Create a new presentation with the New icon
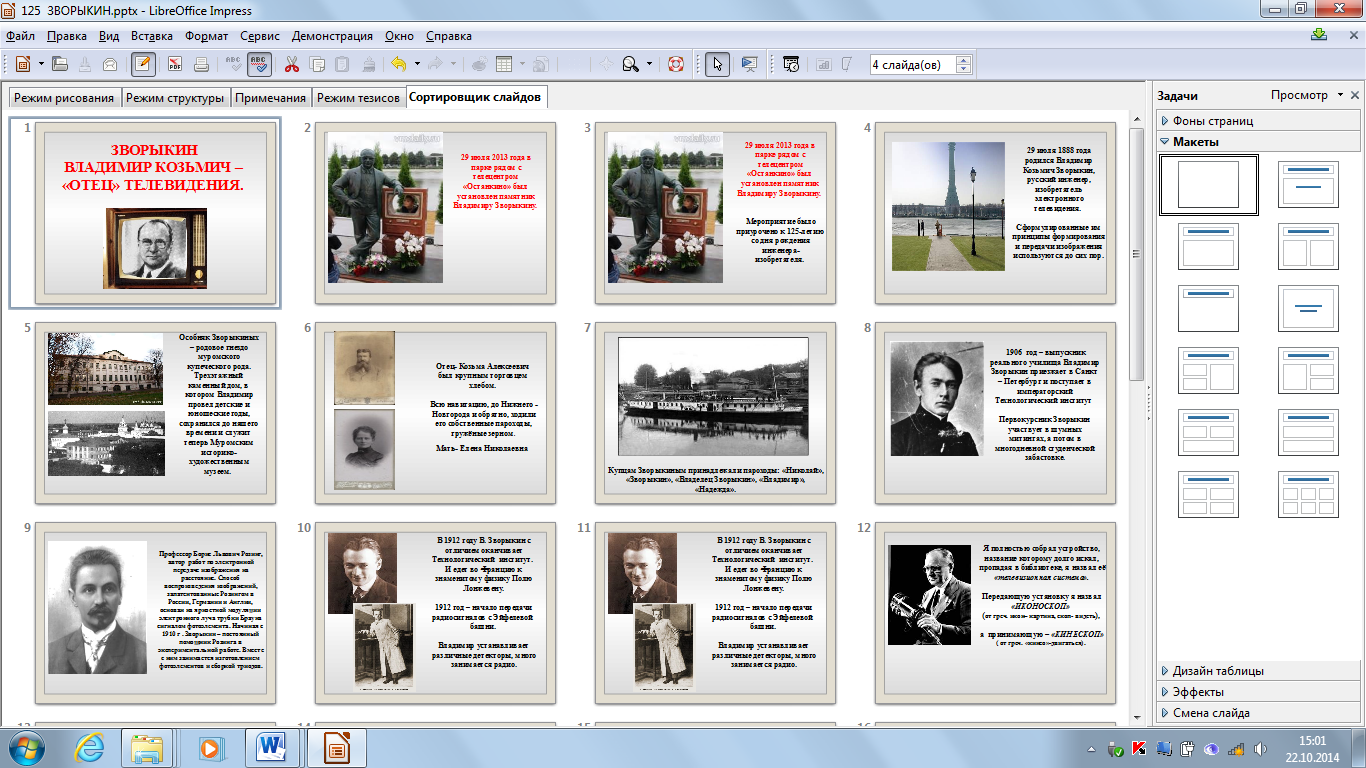The width and height of the screenshot is (1366, 768). click(22, 63)
